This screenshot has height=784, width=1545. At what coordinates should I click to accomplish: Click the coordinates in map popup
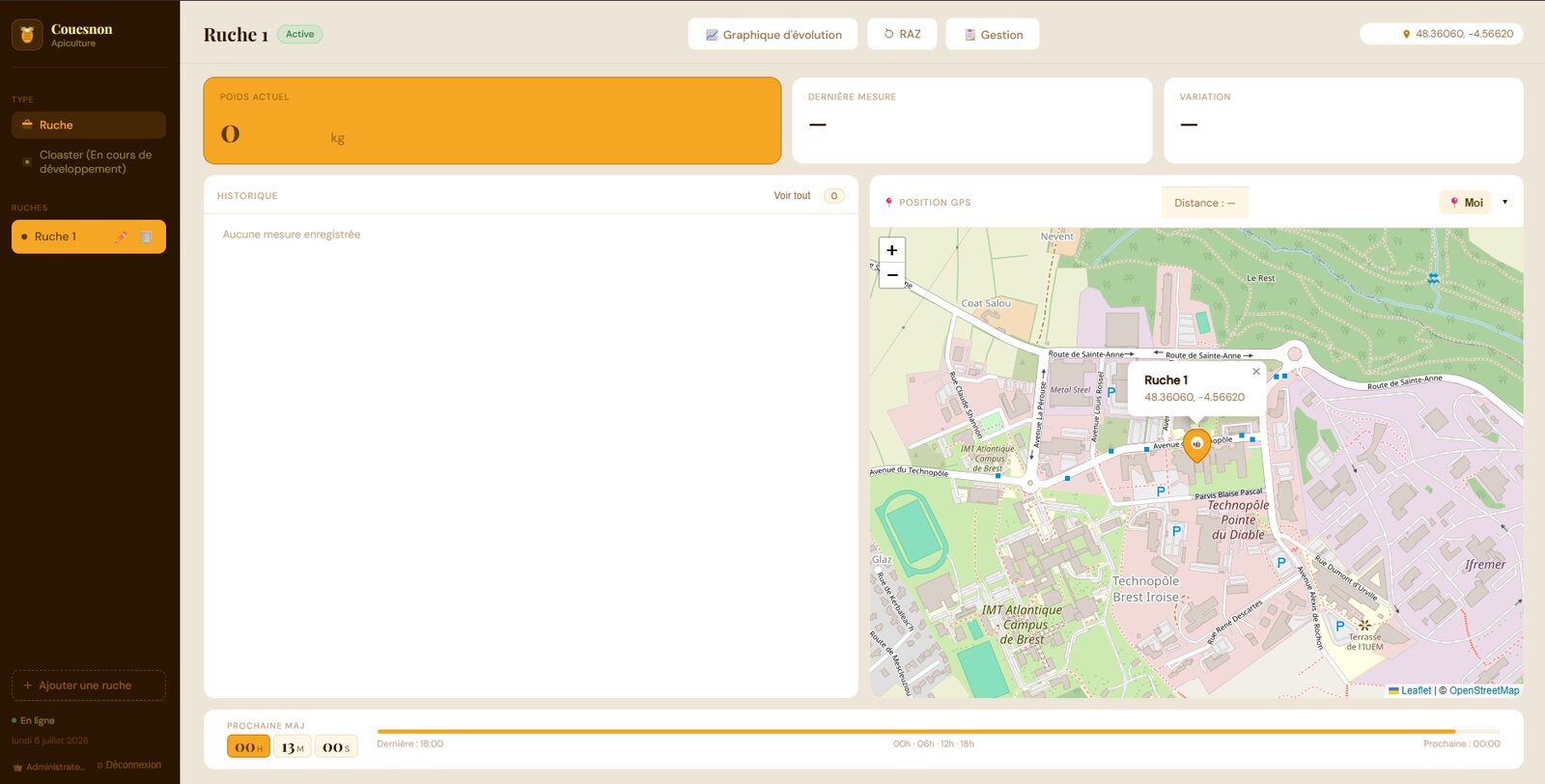pyautogui.click(x=1194, y=397)
